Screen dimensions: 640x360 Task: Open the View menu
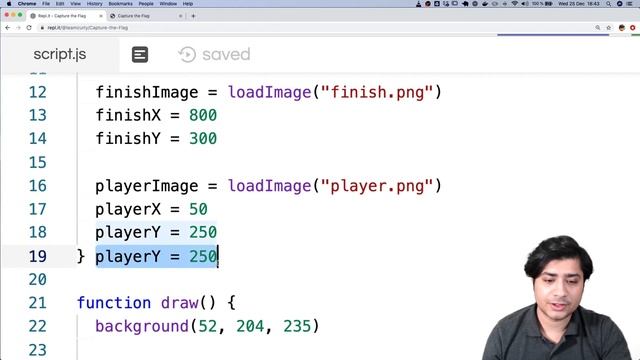click(x=76, y=4)
